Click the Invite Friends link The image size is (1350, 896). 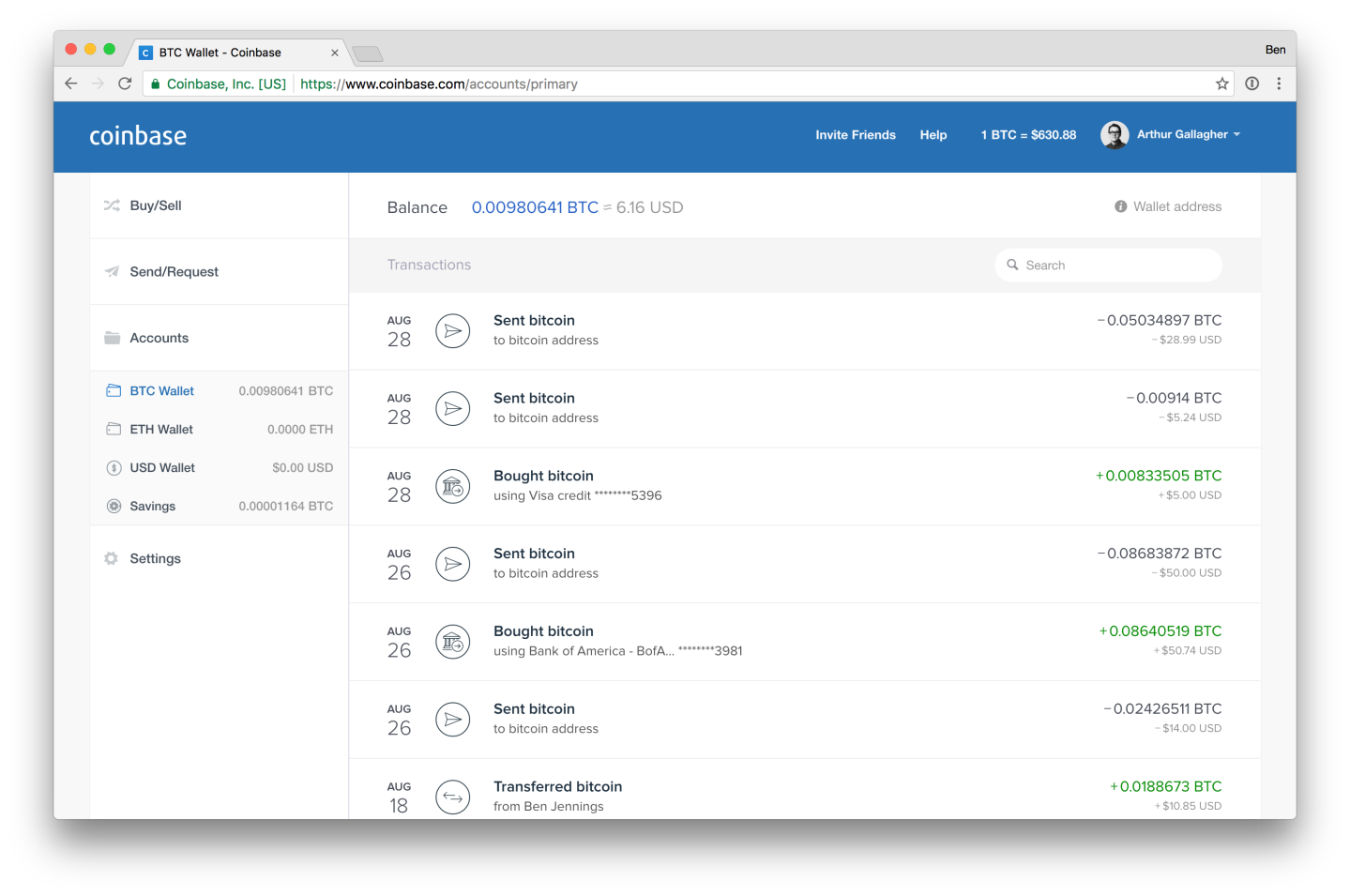point(855,135)
